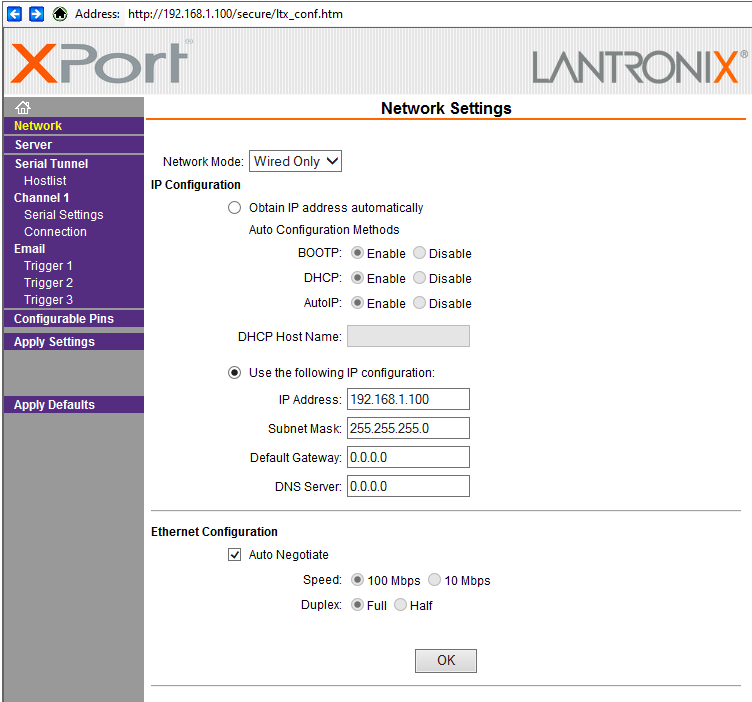The width and height of the screenshot is (752, 702).
Task: Open the Email section
Action: pos(29,249)
